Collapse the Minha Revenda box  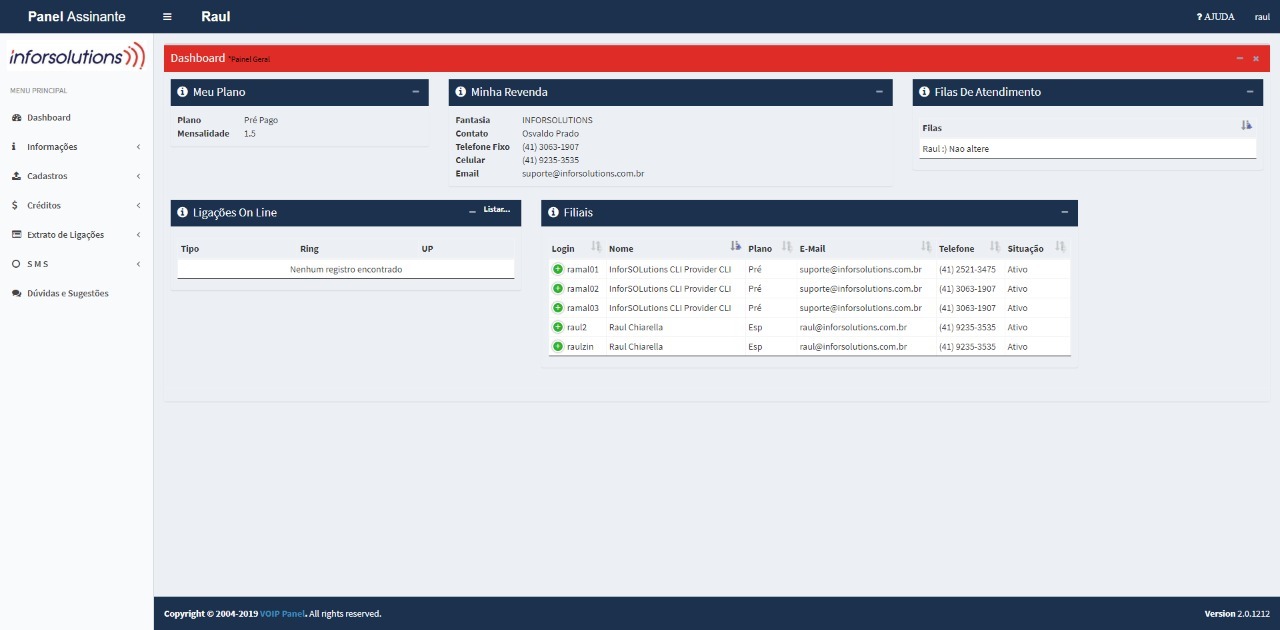coord(880,92)
